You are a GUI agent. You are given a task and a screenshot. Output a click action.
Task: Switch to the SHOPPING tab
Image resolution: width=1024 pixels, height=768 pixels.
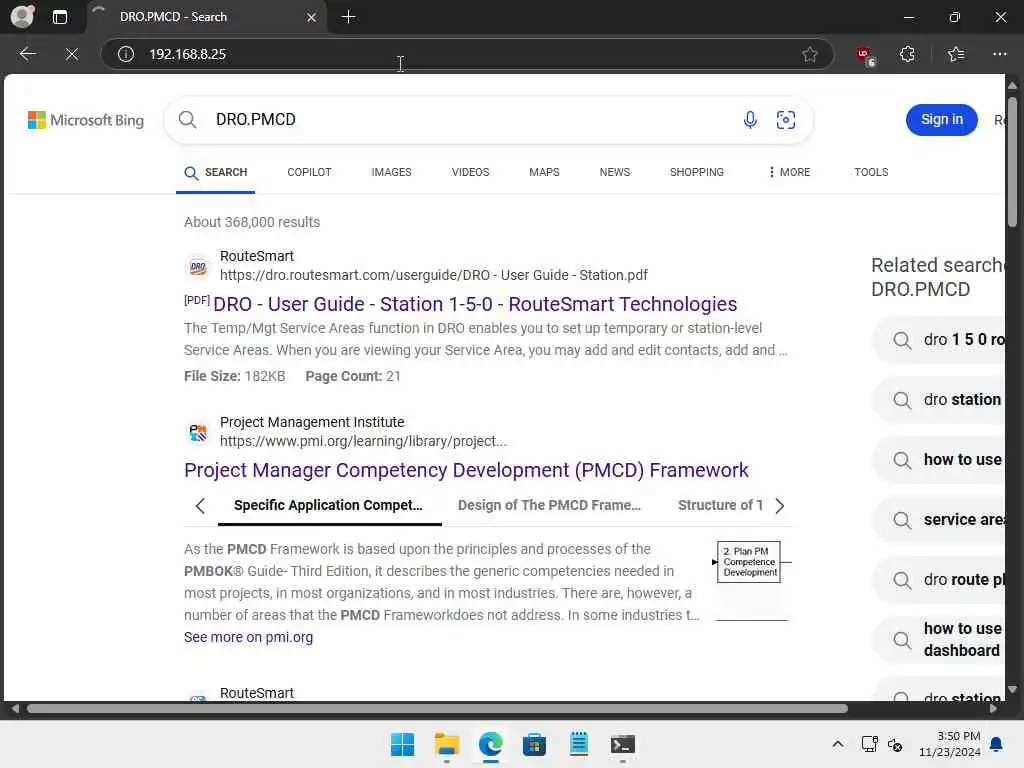point(696,172)
